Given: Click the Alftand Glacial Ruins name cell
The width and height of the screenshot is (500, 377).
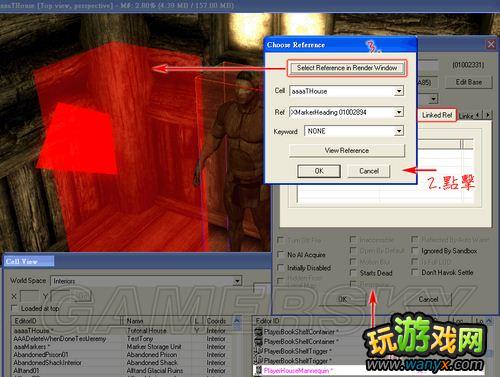Looking at the screenshot, I should 155,371.
